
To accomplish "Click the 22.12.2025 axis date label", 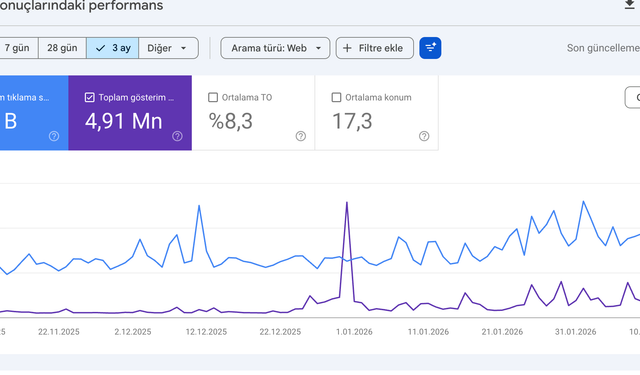I will pyautogui.click(x=280, y=332).
